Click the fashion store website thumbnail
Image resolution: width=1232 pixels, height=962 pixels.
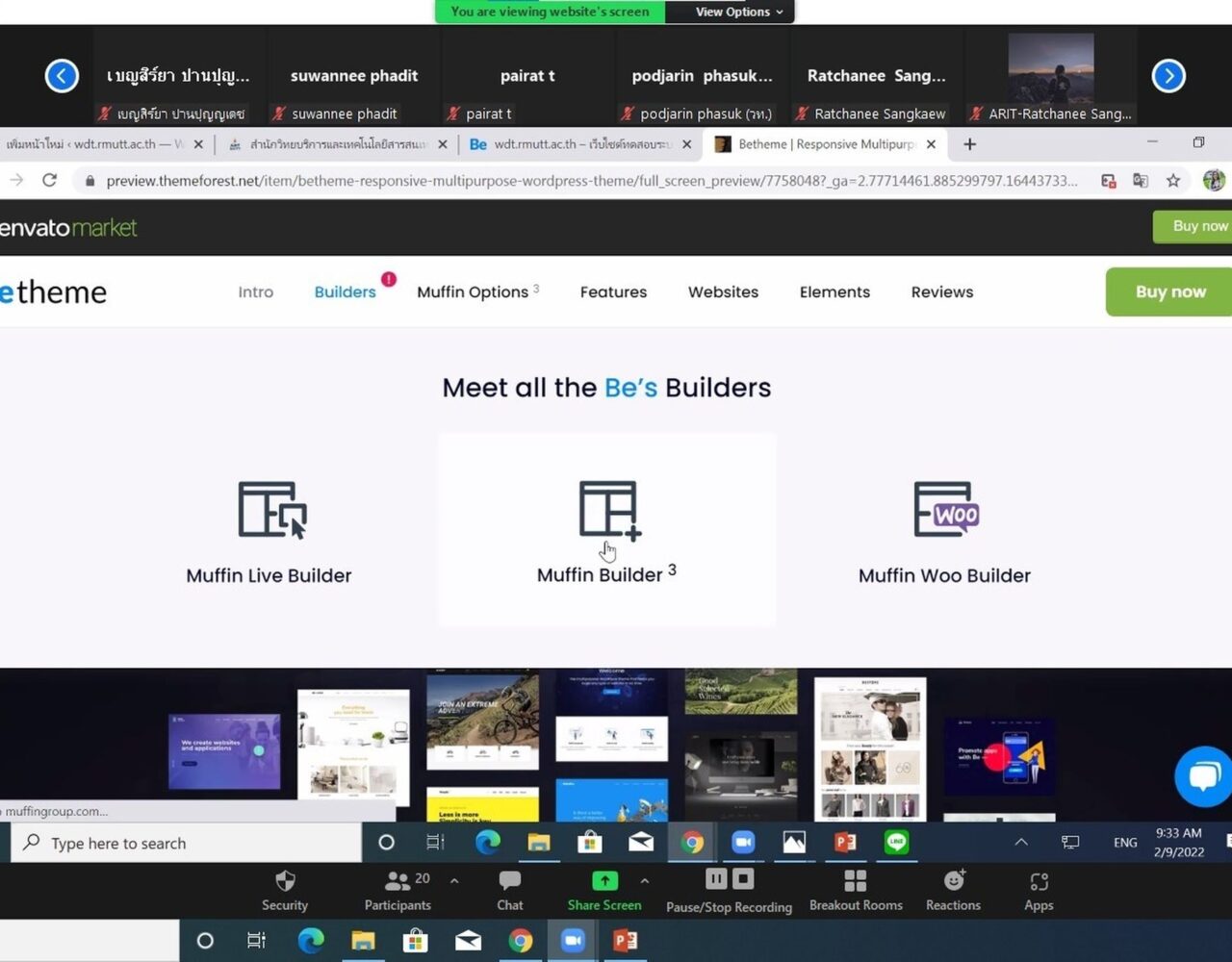[x=870, y=749]
